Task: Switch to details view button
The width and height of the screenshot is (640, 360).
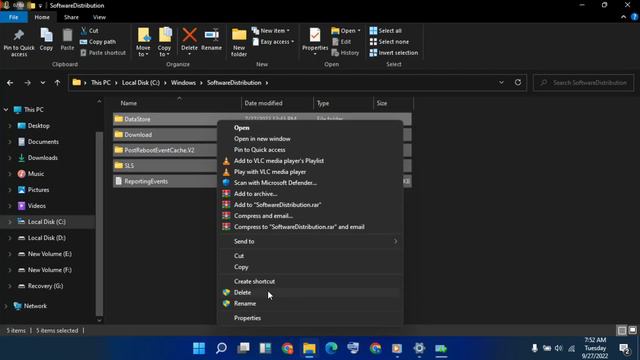Action: pos(622,330)
